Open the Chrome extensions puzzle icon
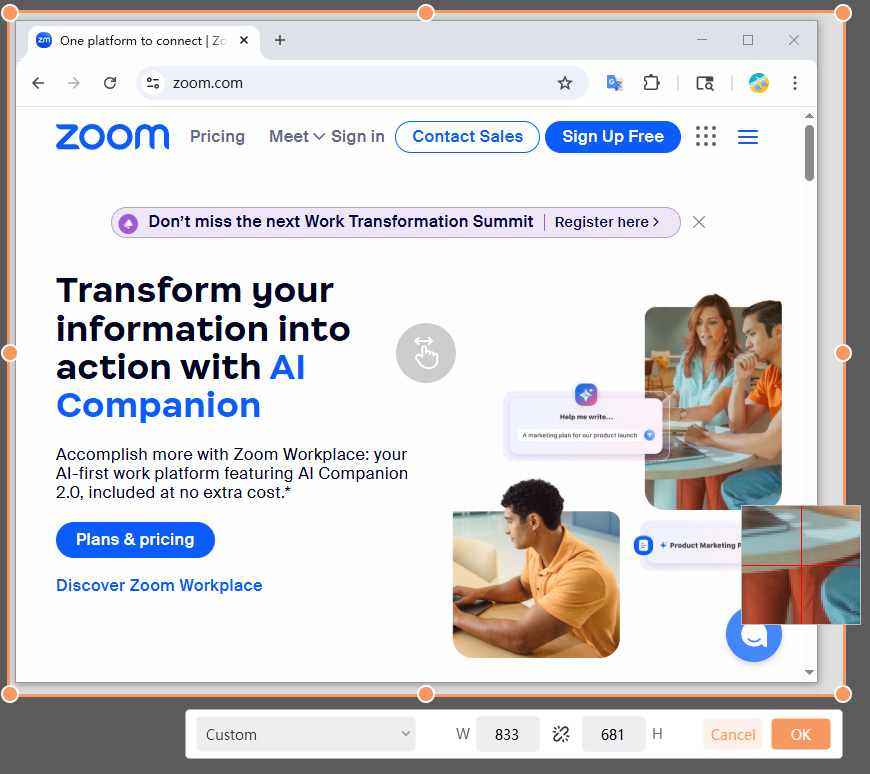Screen dimensions: 870x774 [x=651, y=83]
